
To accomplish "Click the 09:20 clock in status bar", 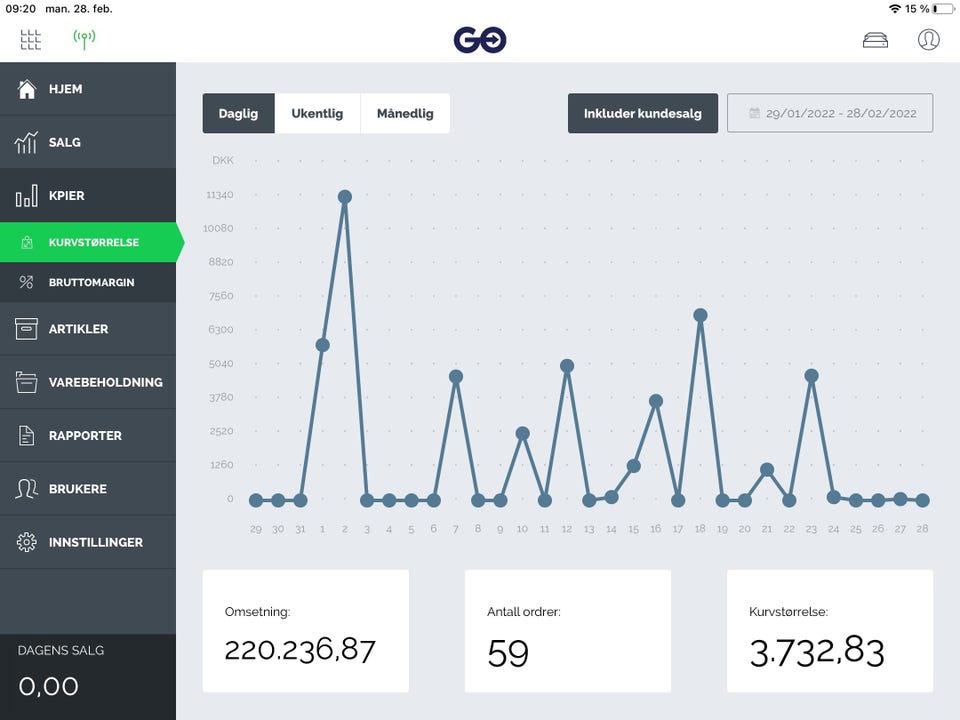I will [x=21, y=9].
